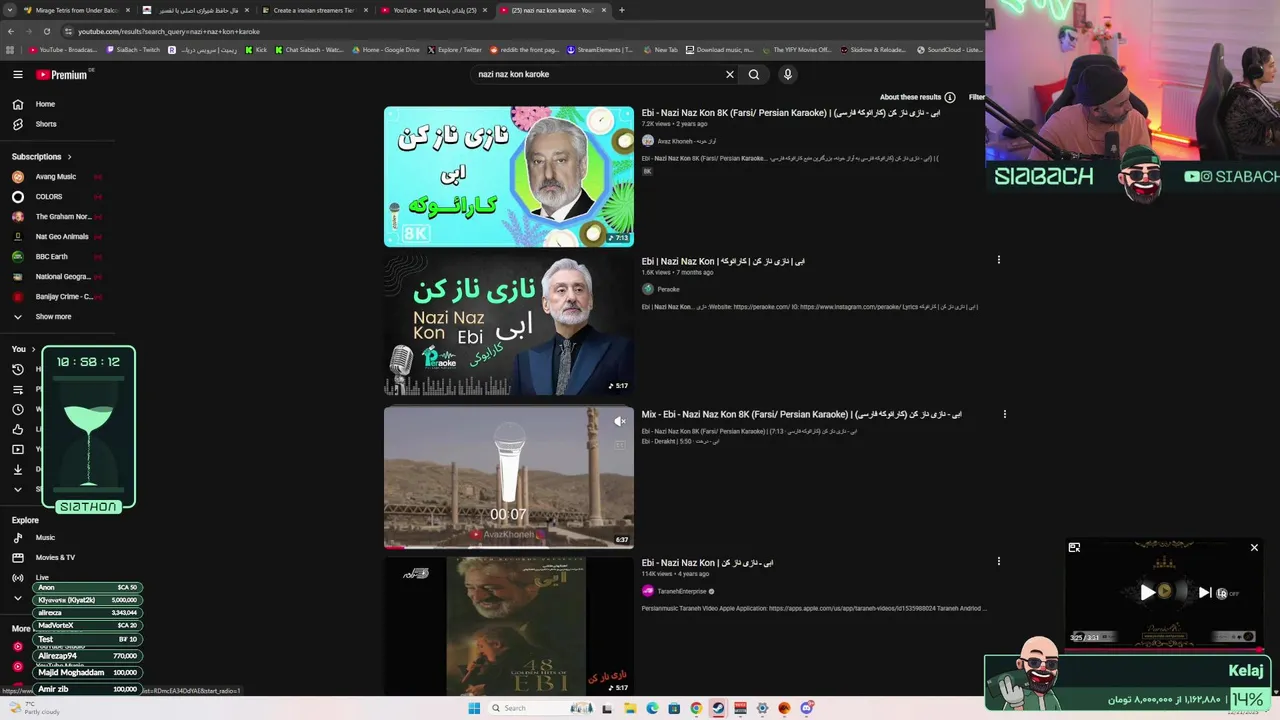This screenshot has height=720, width=1280.
Task: Close the nazi naz kon karoke tab
Action: 604,10
